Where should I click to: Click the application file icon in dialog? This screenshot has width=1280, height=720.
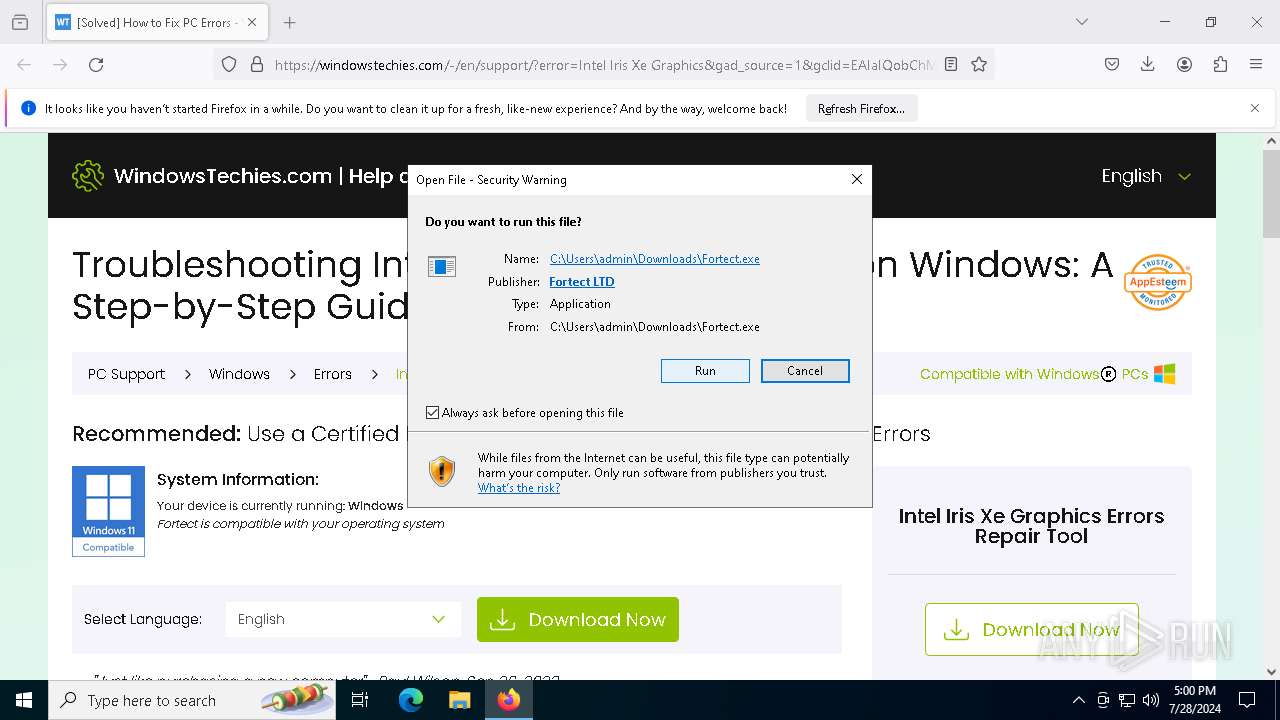click(x=442, y=266)
